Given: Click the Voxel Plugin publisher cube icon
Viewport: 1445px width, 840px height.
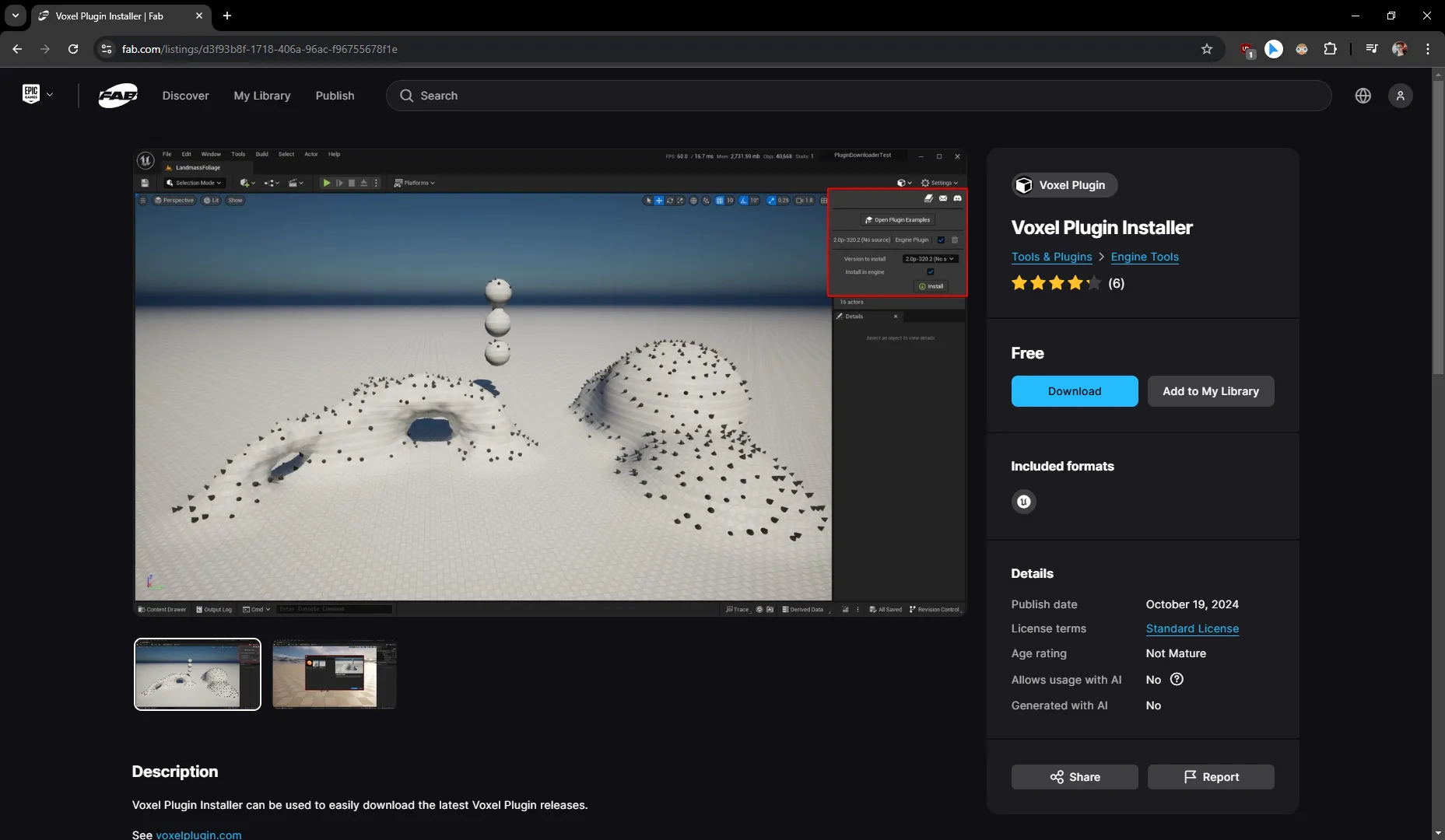Looking at the screenshot, I should [x=1024, y=185].
